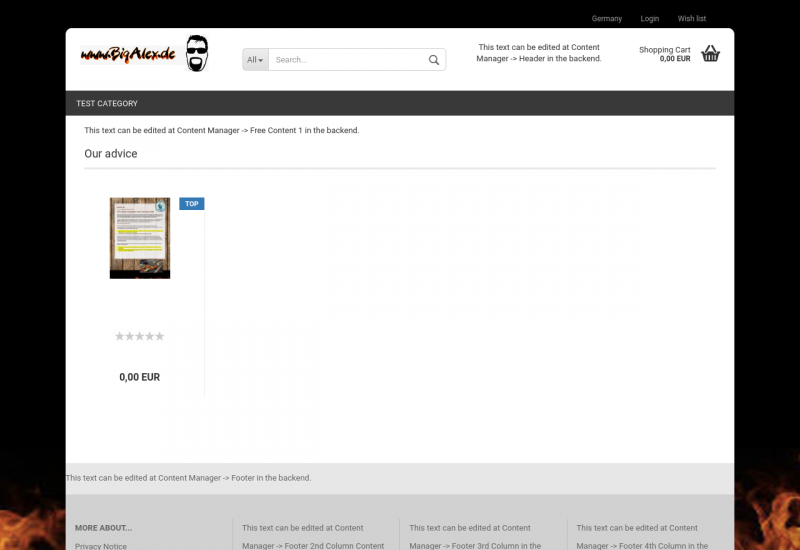This screenshot has width=800, height=550.
Task: Click the magnifying glass search icon
Action: pos(434,60)
